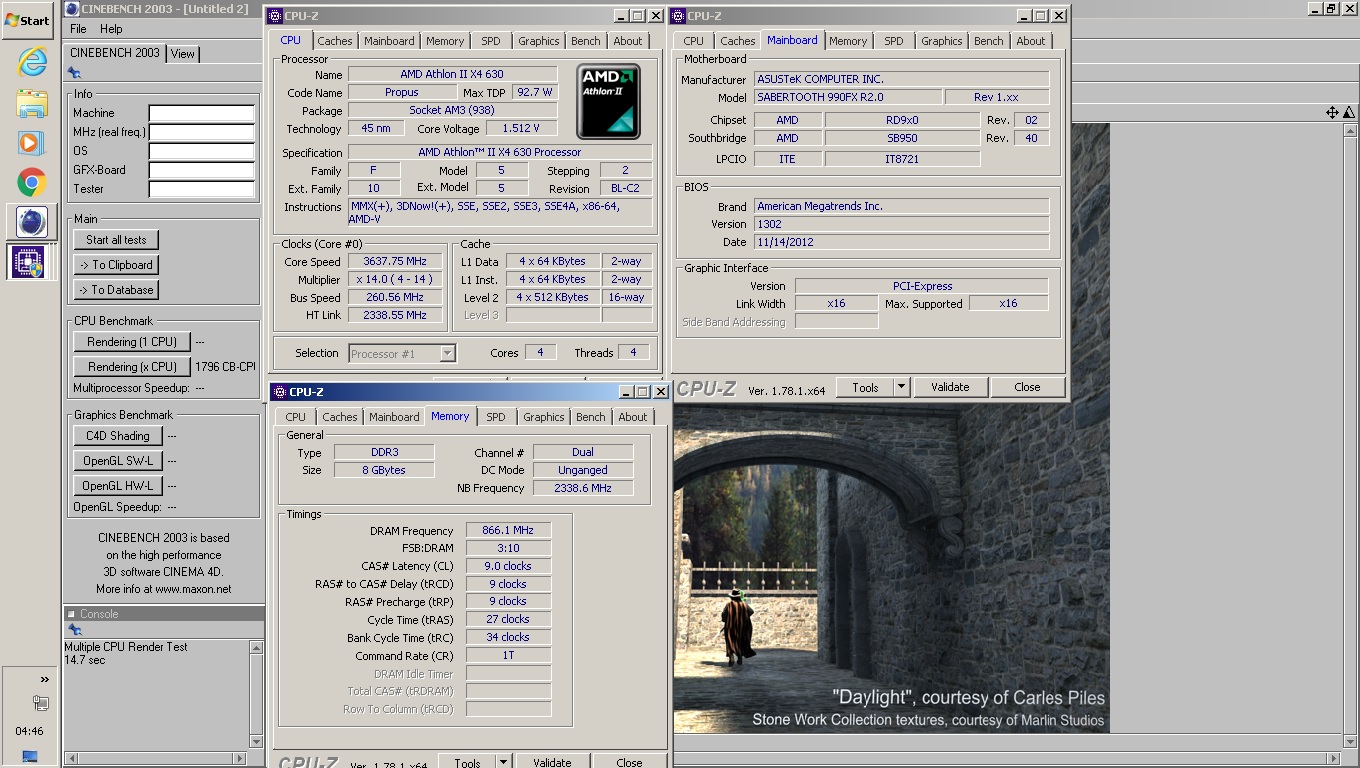Click Validate in CPU-Z Memory window
This screenshot has height=768, width=1360.
(x=552, y=763)
